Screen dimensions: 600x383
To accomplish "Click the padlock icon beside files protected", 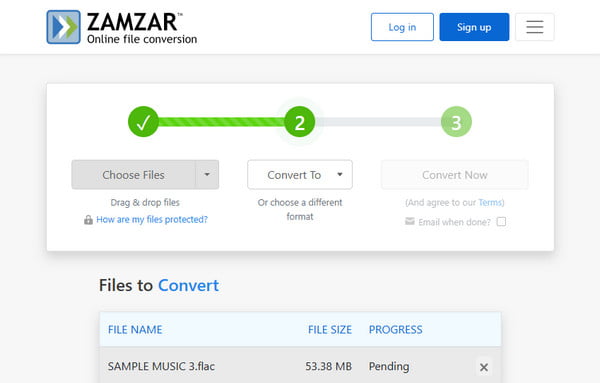I will 88,220.
